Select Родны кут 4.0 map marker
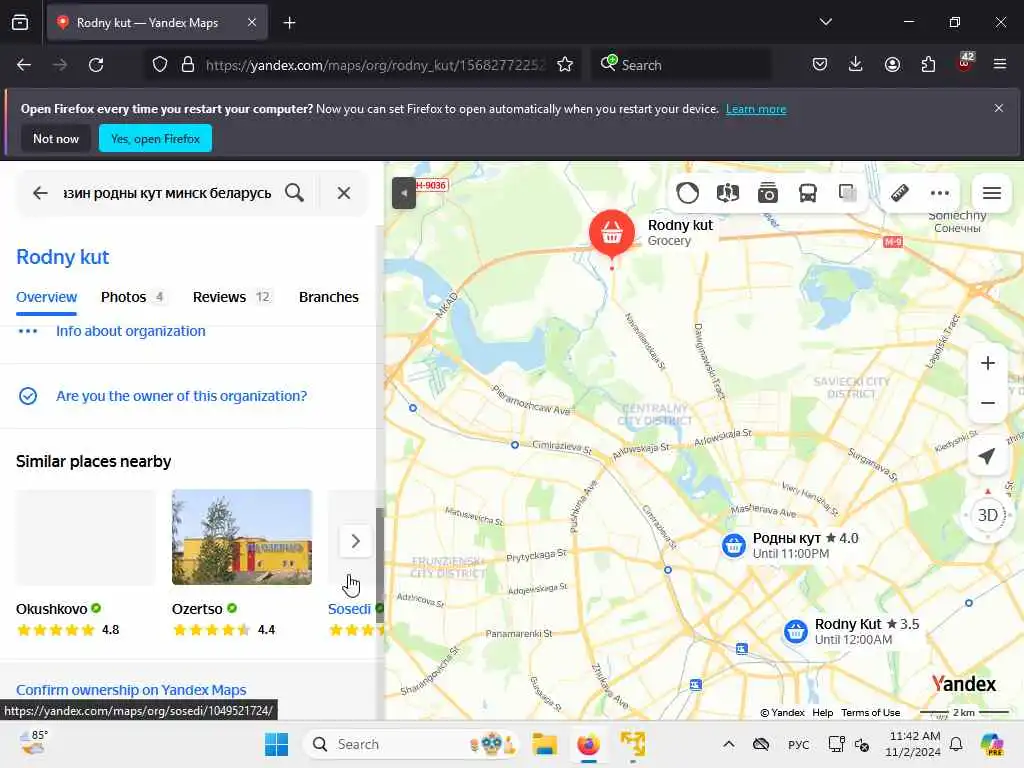1024x768 pixels. [x=733, y=545]
